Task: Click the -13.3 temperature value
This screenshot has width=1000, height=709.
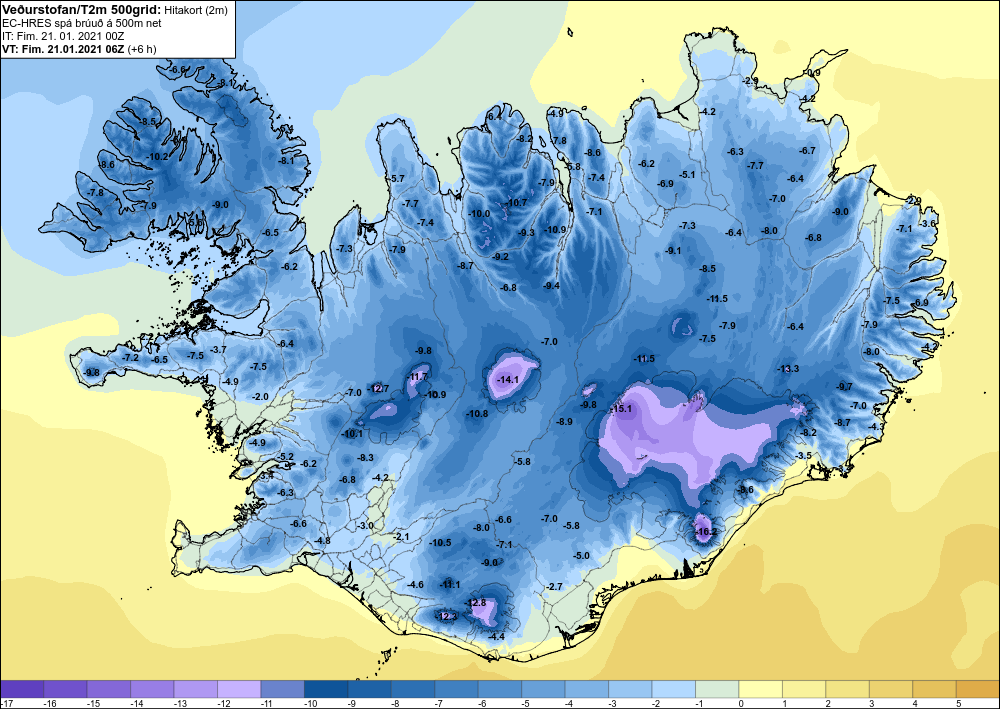Action: (x=788, y=369)
